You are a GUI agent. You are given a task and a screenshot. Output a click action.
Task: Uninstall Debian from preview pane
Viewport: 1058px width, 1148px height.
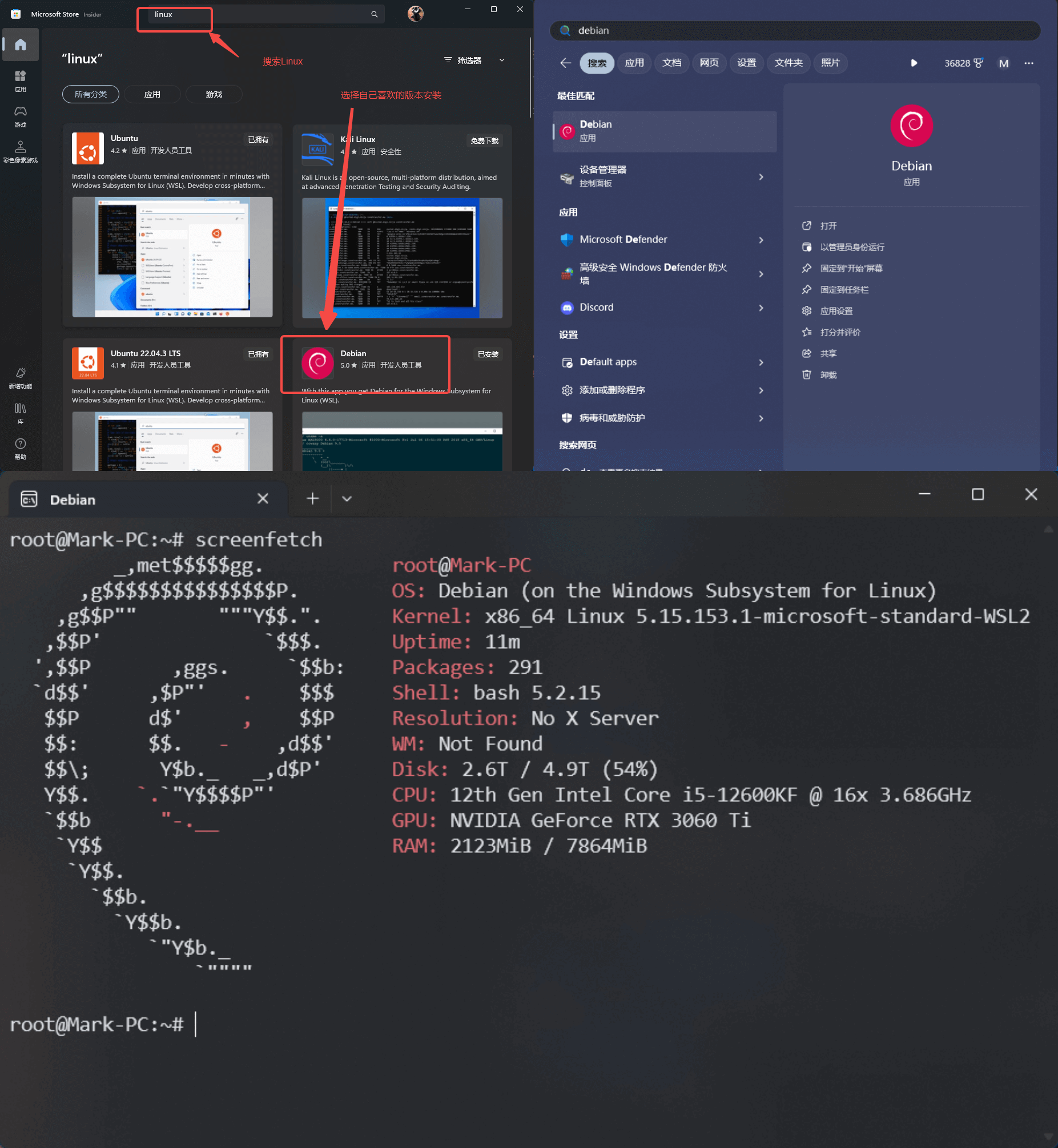point(828,375)
